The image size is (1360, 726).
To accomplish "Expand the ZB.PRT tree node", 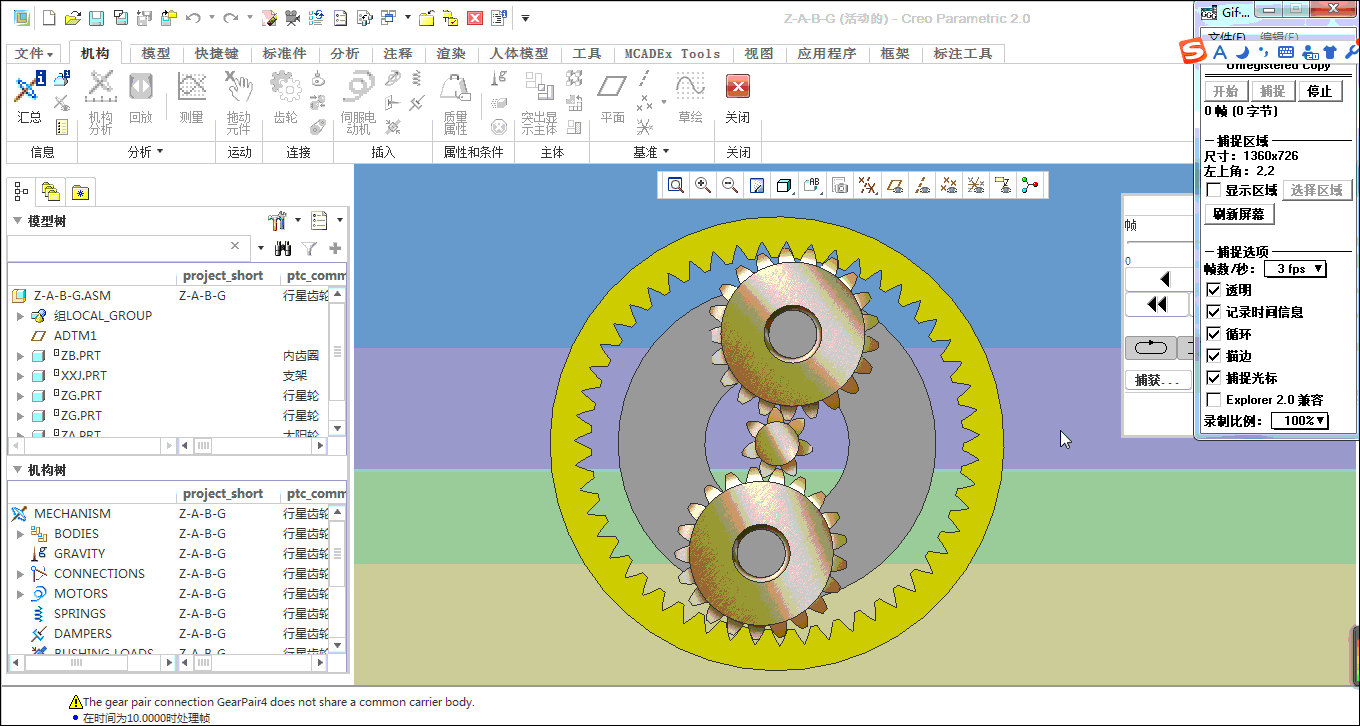I will tap(20, 356).
